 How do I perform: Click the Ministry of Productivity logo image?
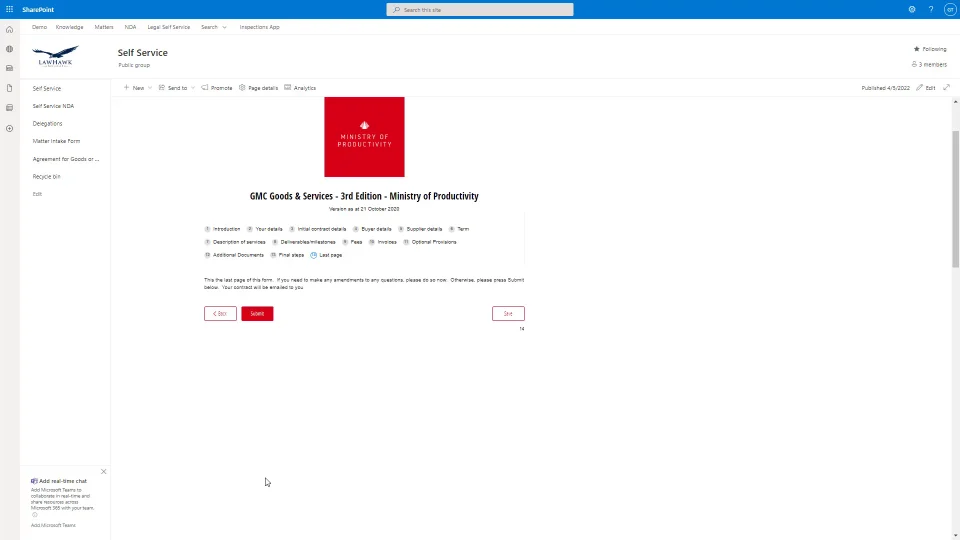click(364, 137)
